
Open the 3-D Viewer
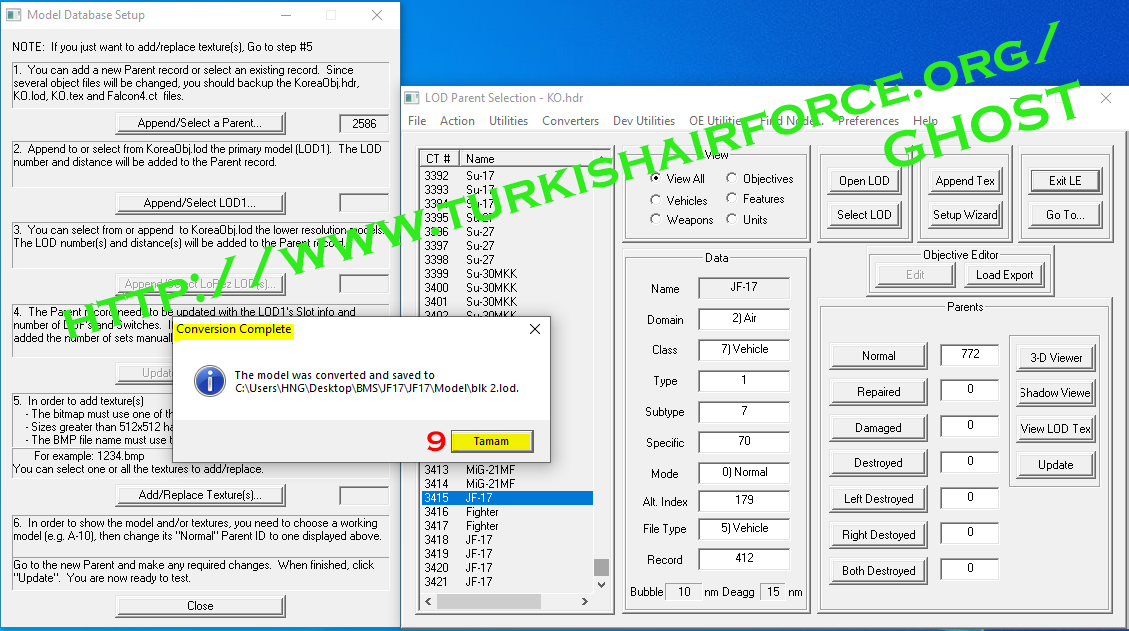1056,358
